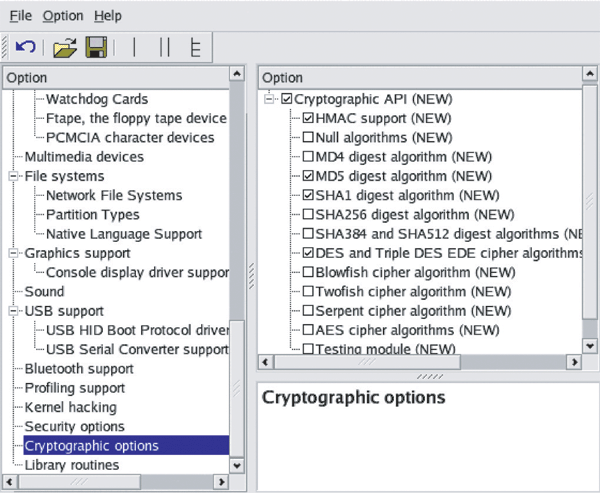Disable the HMAC support checkbox

click(x=308, y=118)
